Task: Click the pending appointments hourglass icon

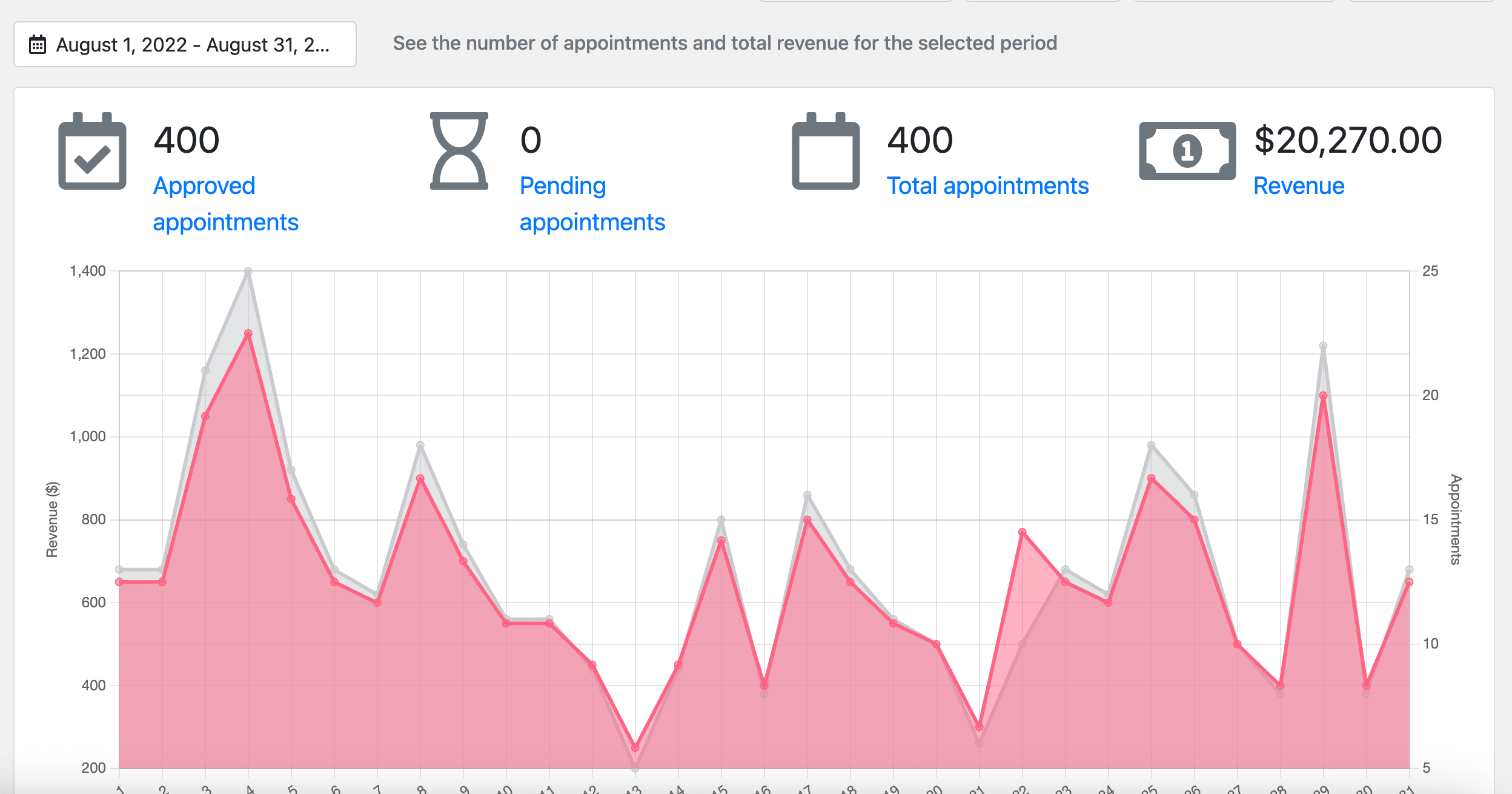Action: 459,152
